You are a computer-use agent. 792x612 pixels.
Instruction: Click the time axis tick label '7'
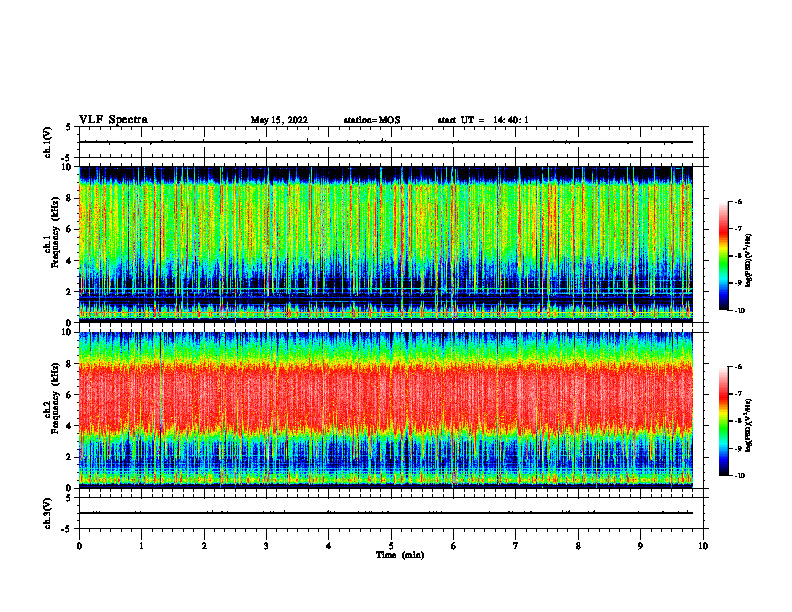coord(516,546)
